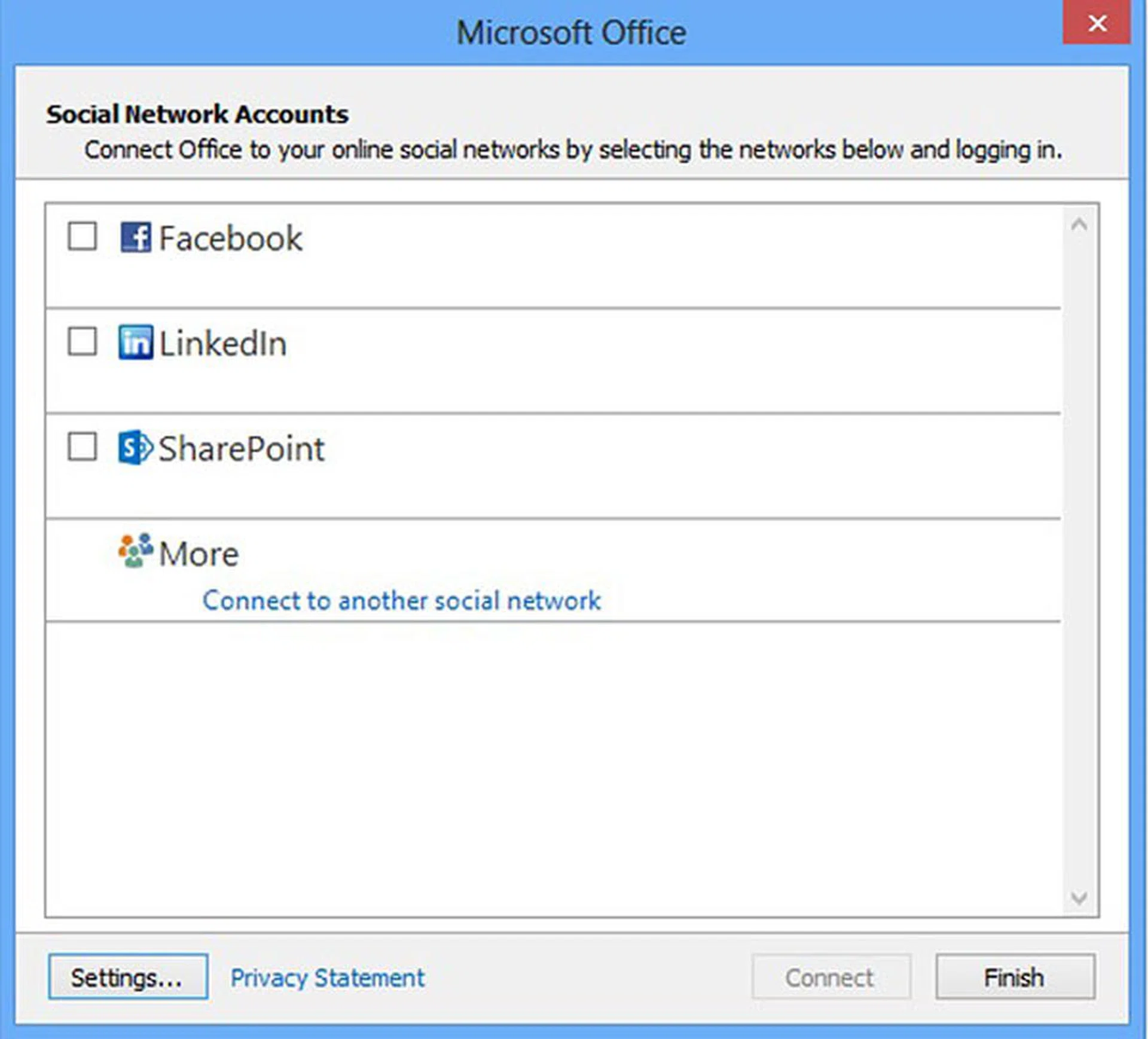1148x1039 pixels.
Task: Close the Microsoft Office dialog
Action: pos(1097,23)
